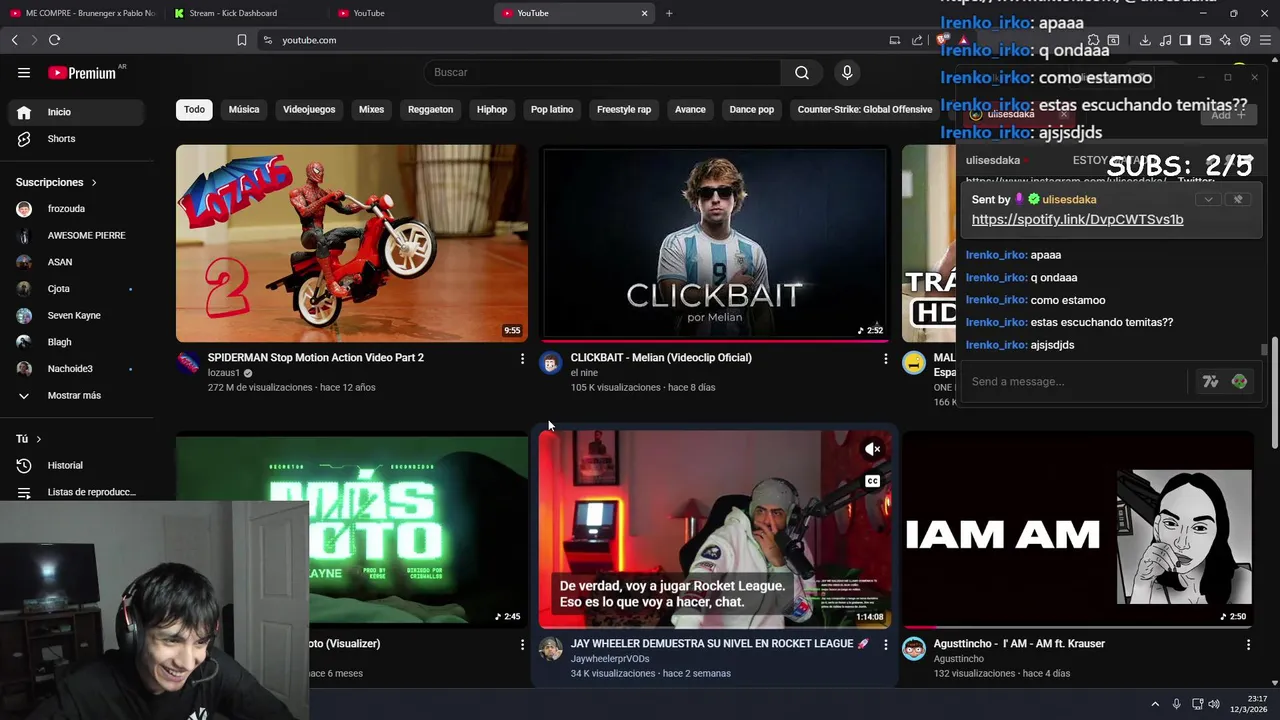The image size is (1280, 720).
Task: Expand Mostrar más subscriptions
Action: point(78,395)
